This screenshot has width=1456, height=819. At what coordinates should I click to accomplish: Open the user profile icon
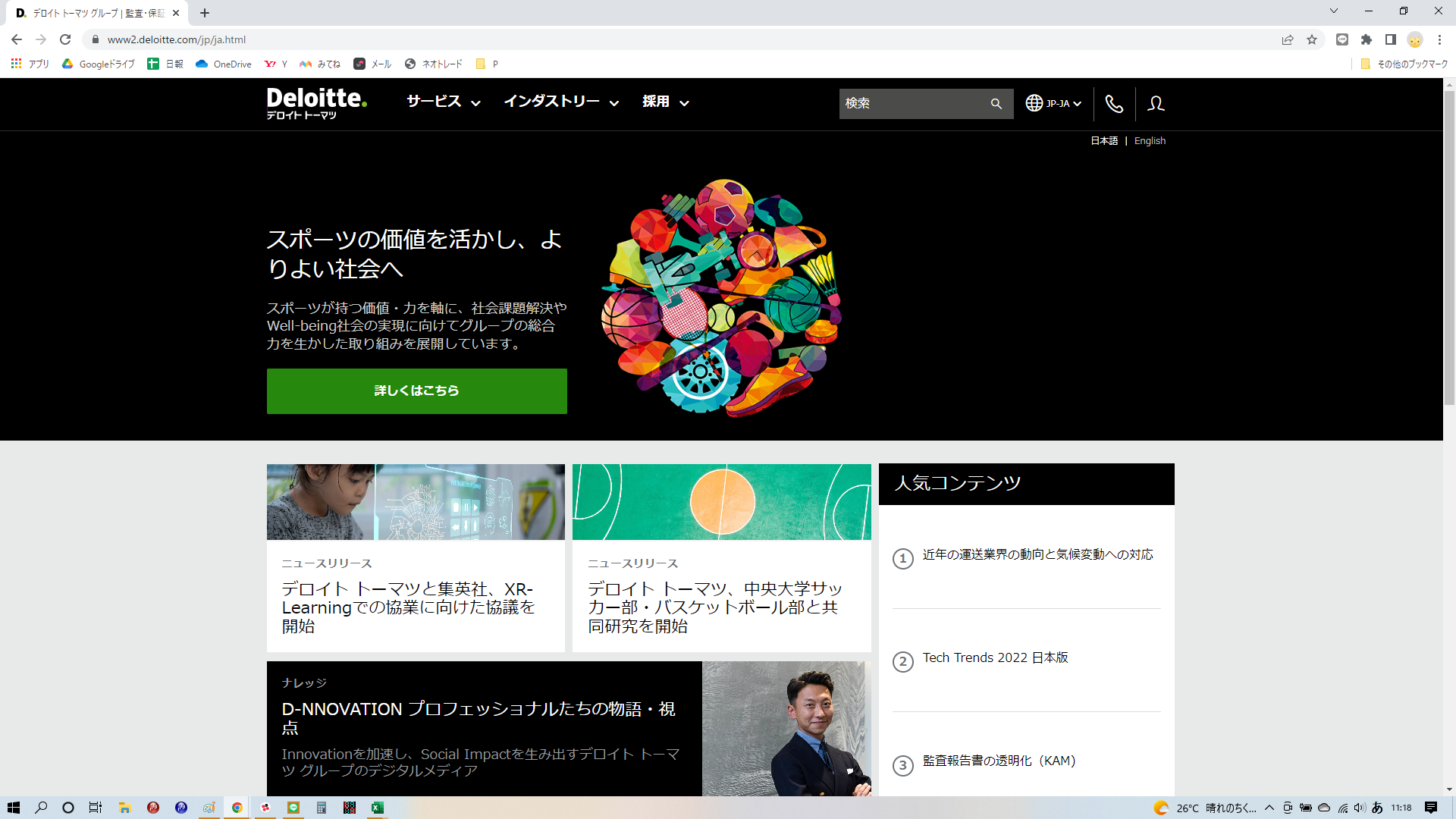click(x=1156, y=104)
